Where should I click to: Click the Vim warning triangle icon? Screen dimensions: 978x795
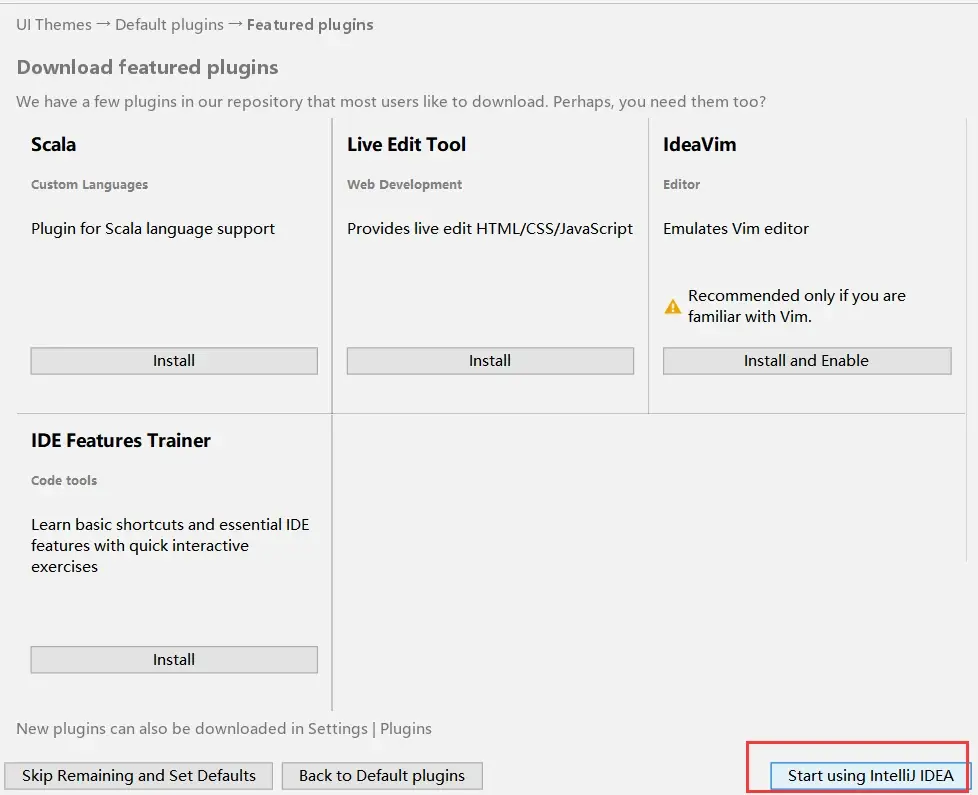tap(672, 307)
